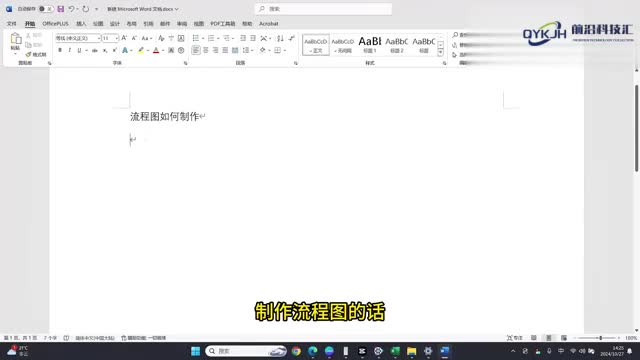The width and height of the screenshot is (640, 360).
Task: Switch to the PDF tools tab
Action: pos(222,24)
